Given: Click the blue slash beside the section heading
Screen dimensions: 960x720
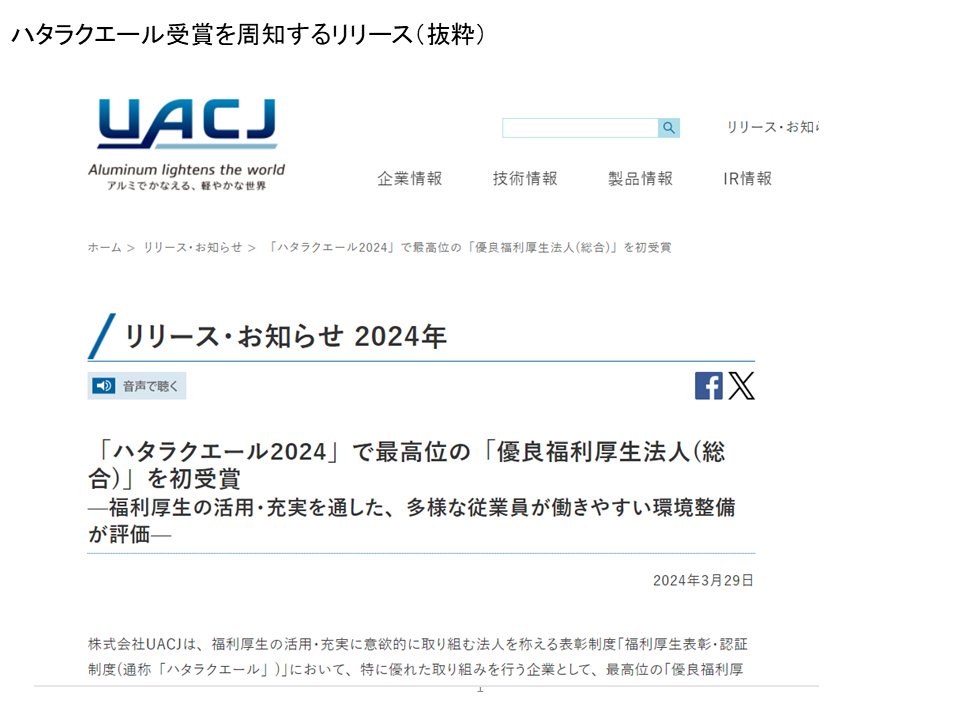Looking at the screenshot, I should [x=102, y=336].
